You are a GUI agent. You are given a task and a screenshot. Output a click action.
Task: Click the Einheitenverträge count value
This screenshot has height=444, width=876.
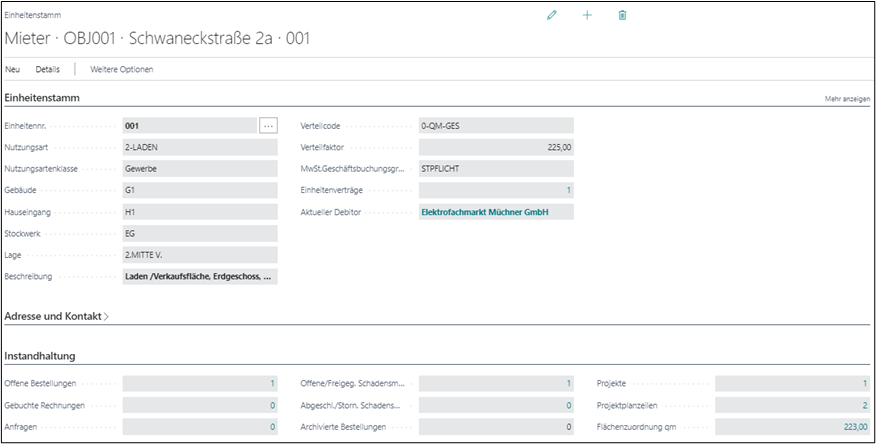(x=568, y=190)
